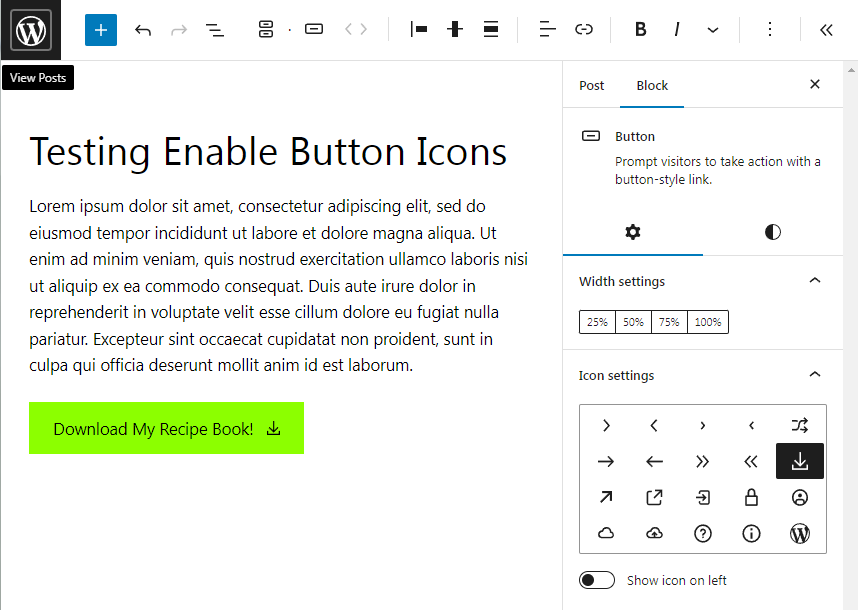Select the cloud upload icon
The image size is (858, 610).
[654, 534]
